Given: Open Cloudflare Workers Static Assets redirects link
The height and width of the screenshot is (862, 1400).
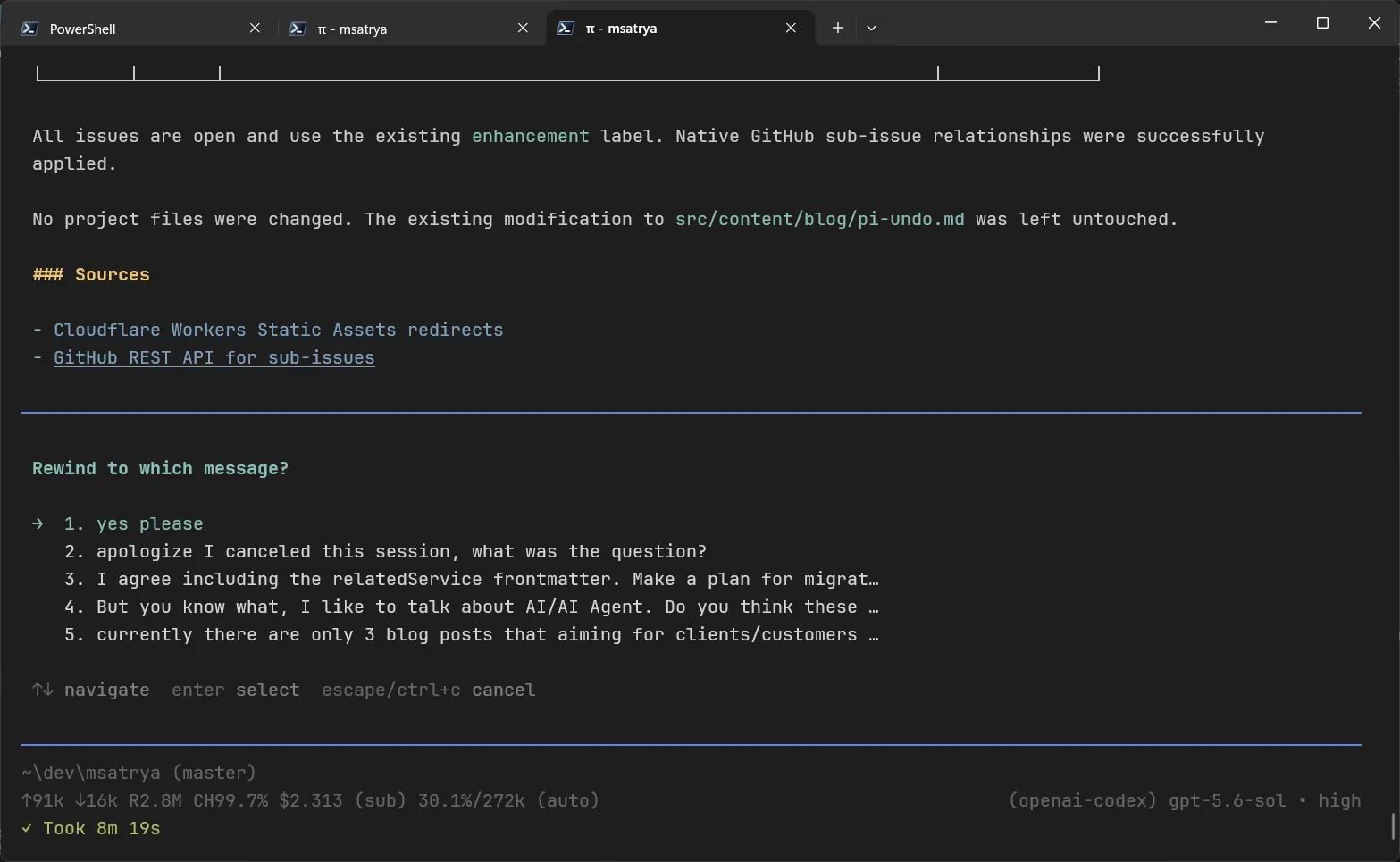Looking at the screenshot, I should [x=278, y=330].
